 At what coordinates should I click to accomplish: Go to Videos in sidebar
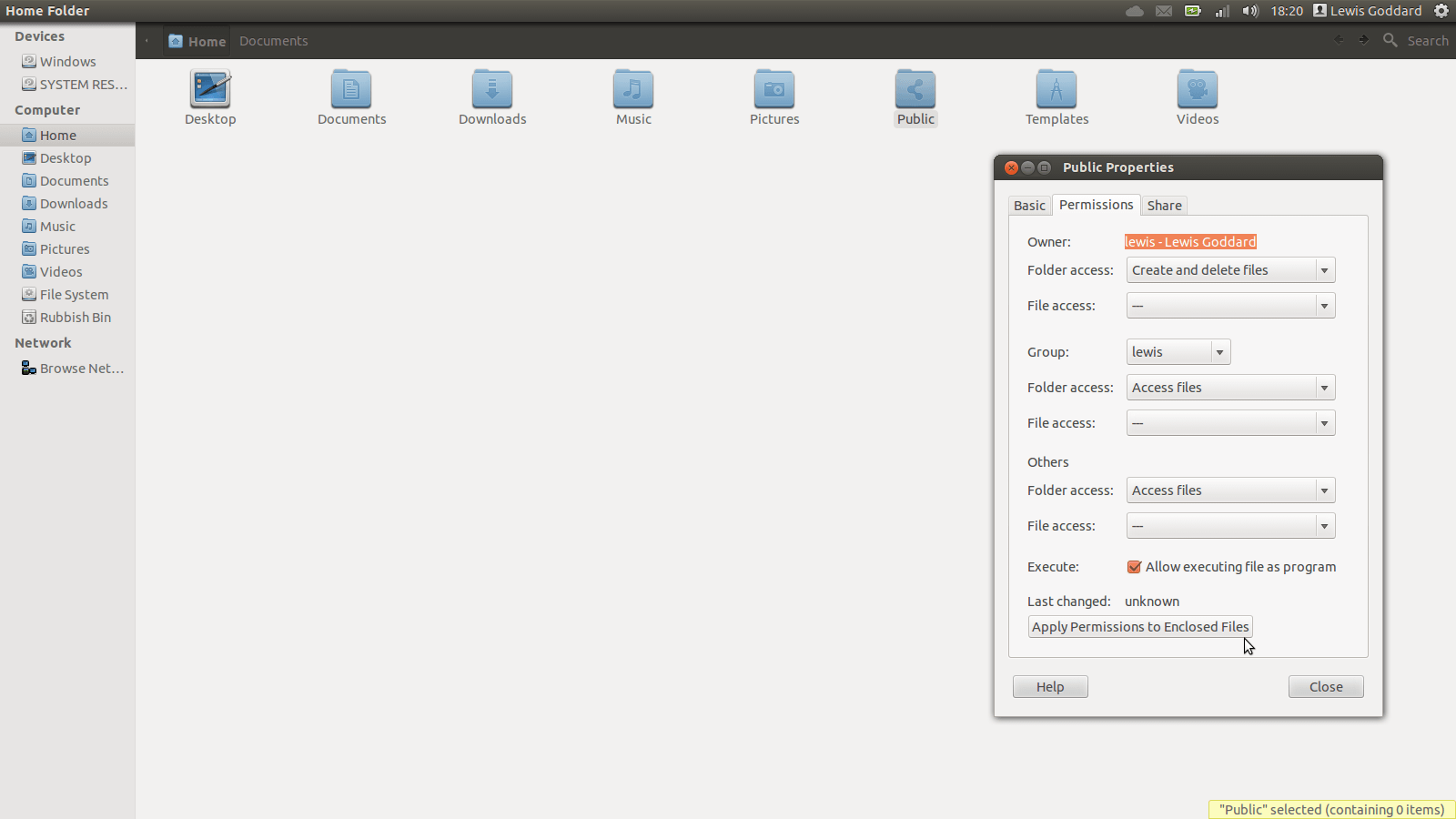pos(67,272)
